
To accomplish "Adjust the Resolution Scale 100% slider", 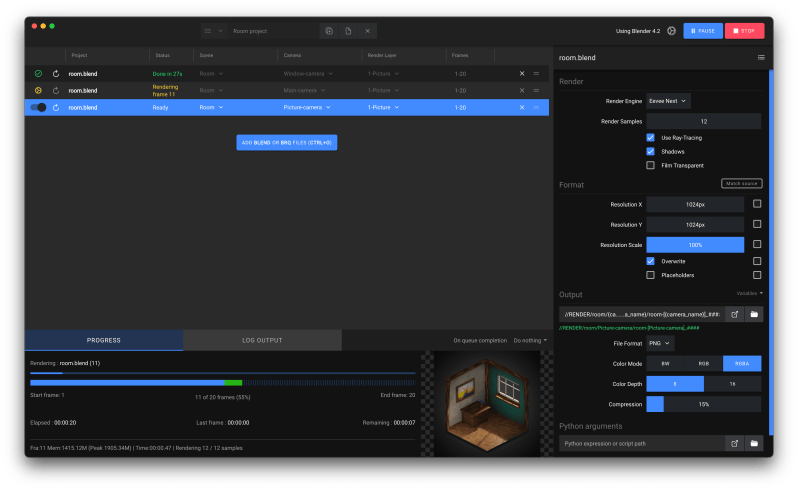I will coord(695,245).
